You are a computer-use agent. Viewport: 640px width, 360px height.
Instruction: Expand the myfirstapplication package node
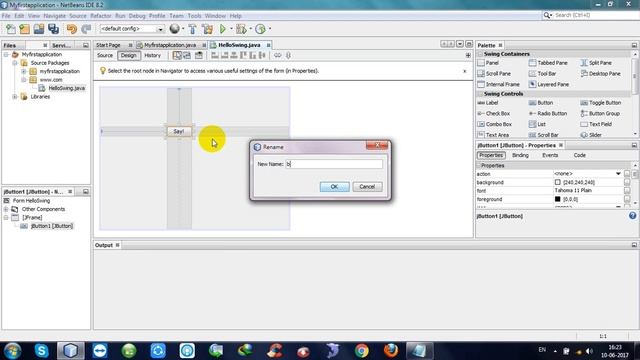(x=24, y=71)
